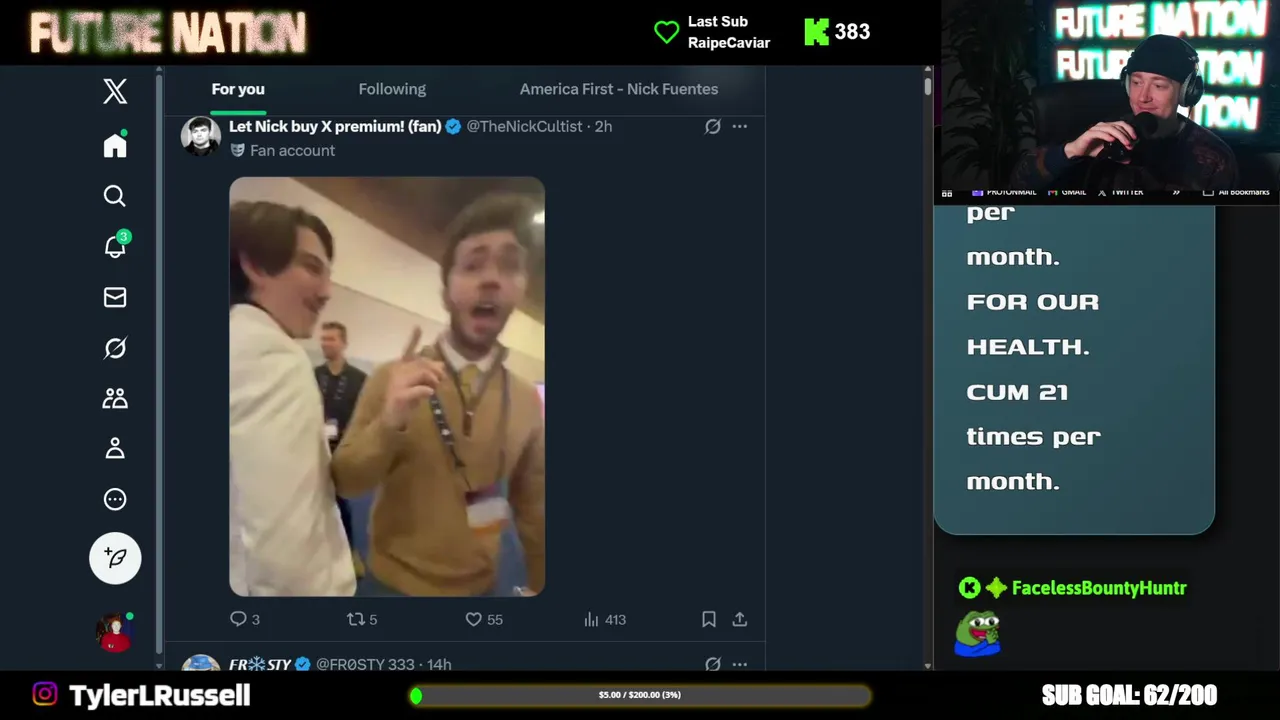Open America First - Nick Fuentes tab
The height and width of the screenshot is (720, 1280).
coord(619,89)
